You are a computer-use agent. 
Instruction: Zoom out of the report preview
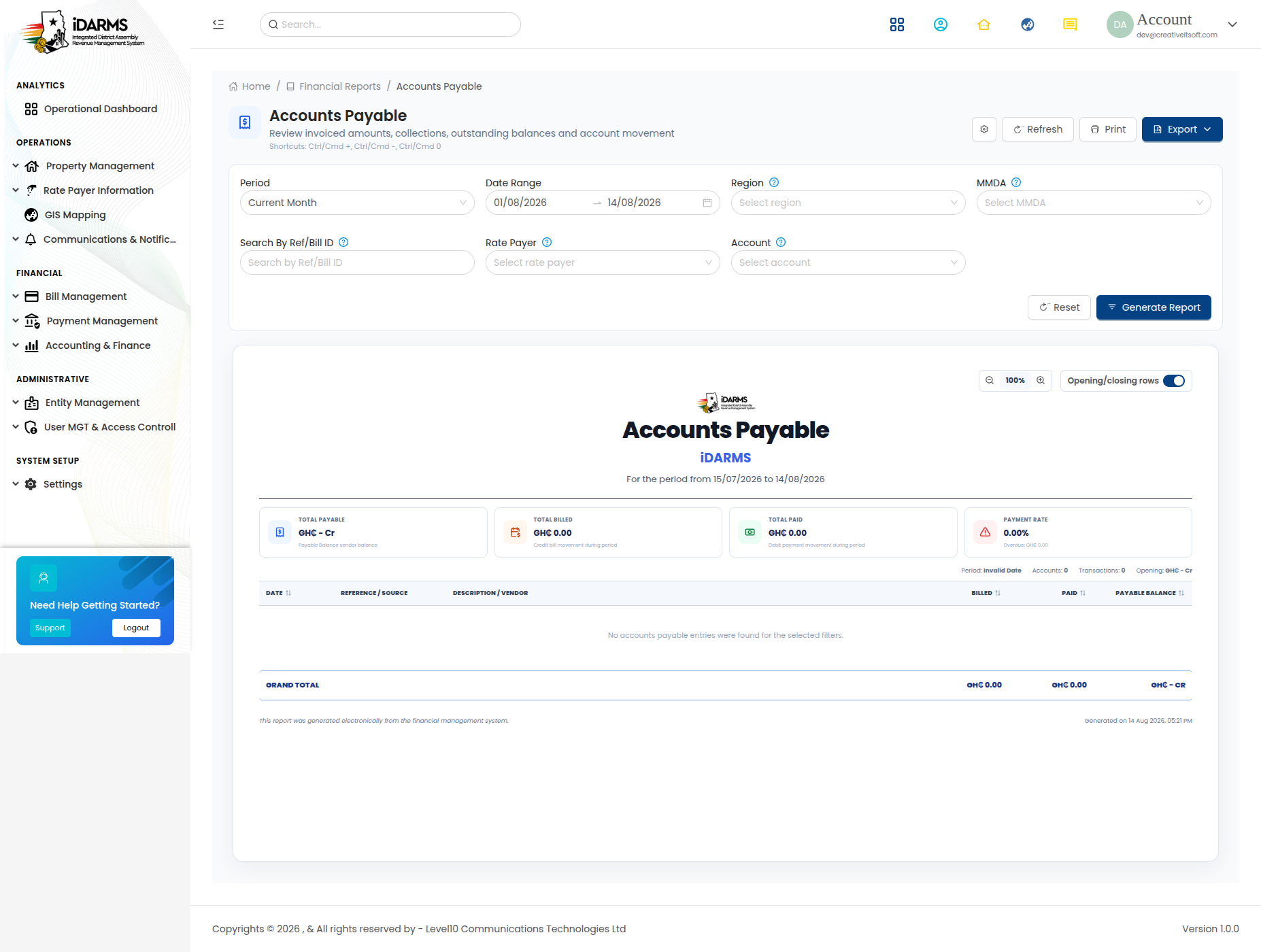990,381
